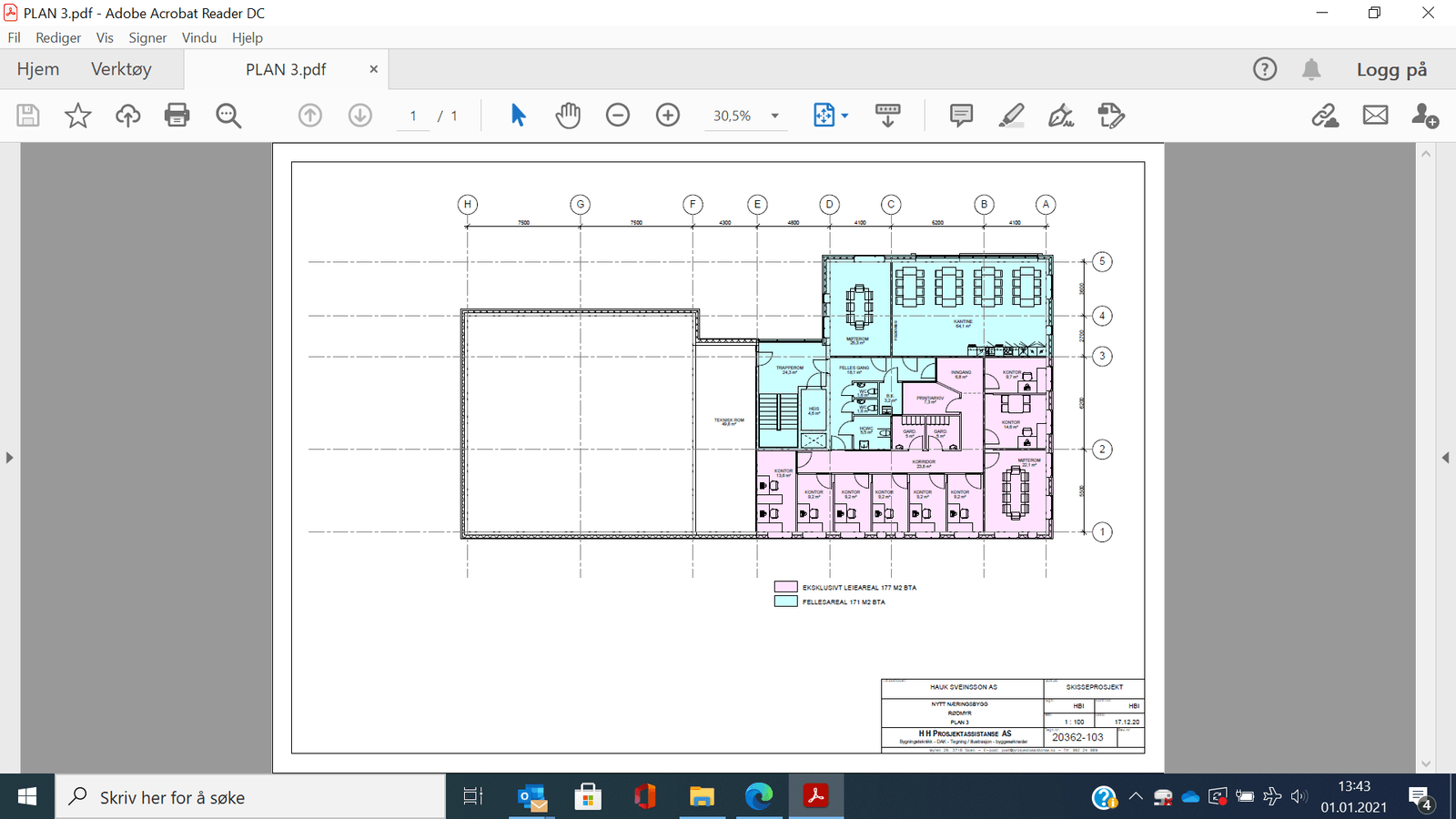This screenshot has height=819, width=1456.
Task: Open the 30,5% zoom level dropdown
Action: 775,116
